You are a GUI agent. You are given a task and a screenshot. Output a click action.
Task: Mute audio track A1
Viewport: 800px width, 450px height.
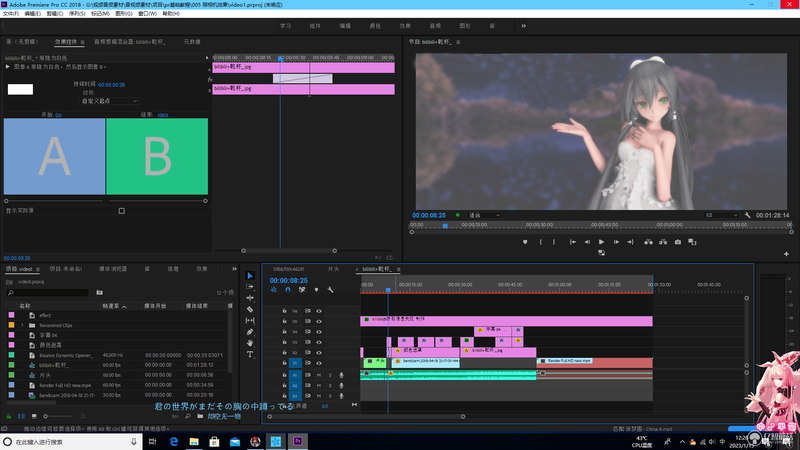(x=319, y=375)
